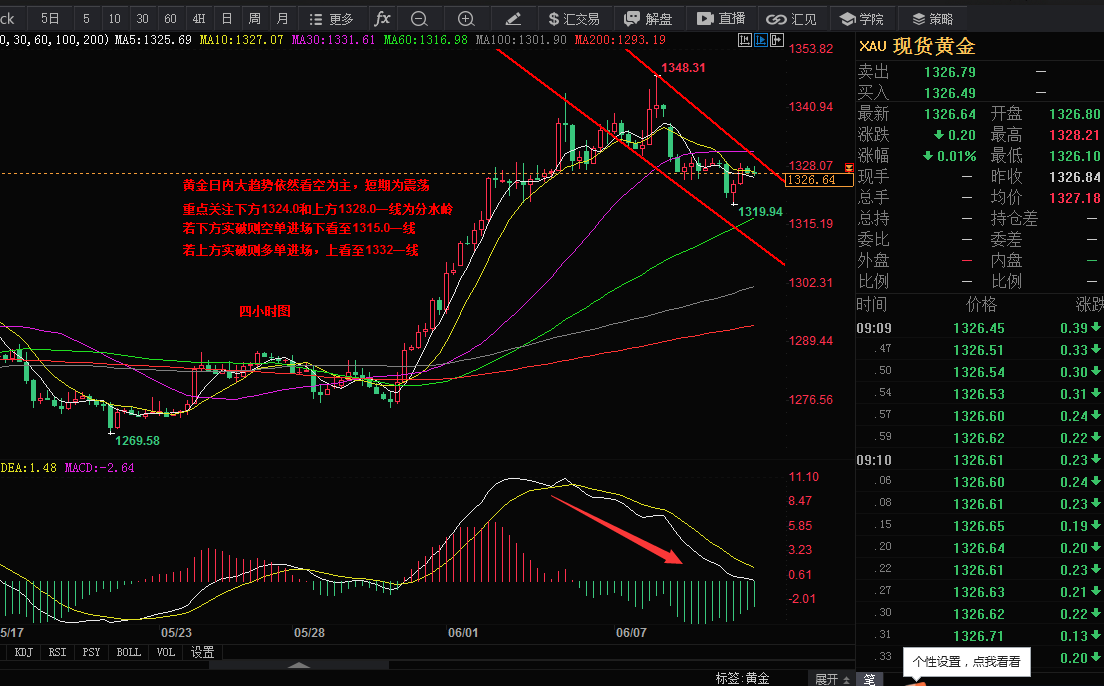Zoom in the chart with plus magnifier

tap(465, 19)
